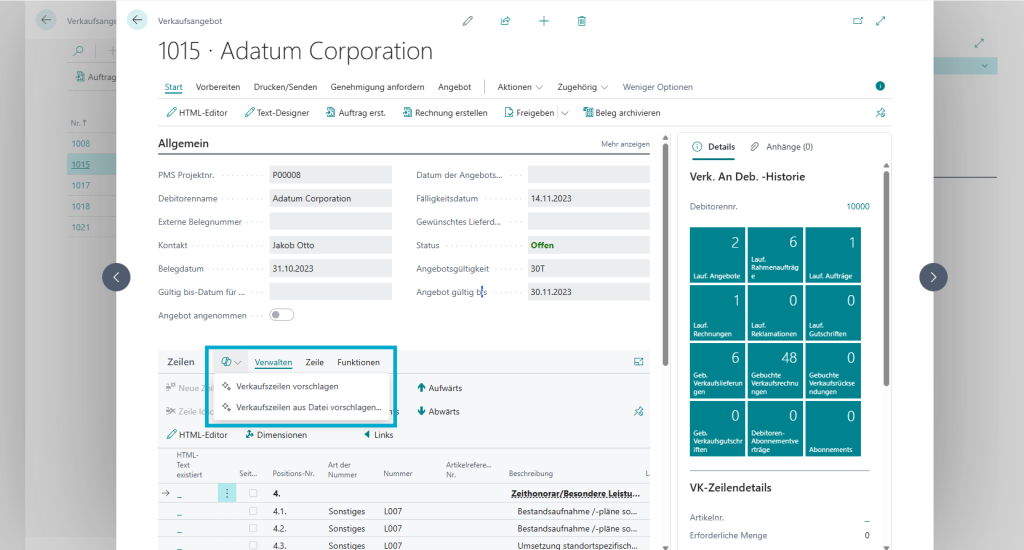This screenshot has height=550, width=1024.
Task: Click the search icon in Verkaufsangebote list behind
Action: click(x=78, y=50)
